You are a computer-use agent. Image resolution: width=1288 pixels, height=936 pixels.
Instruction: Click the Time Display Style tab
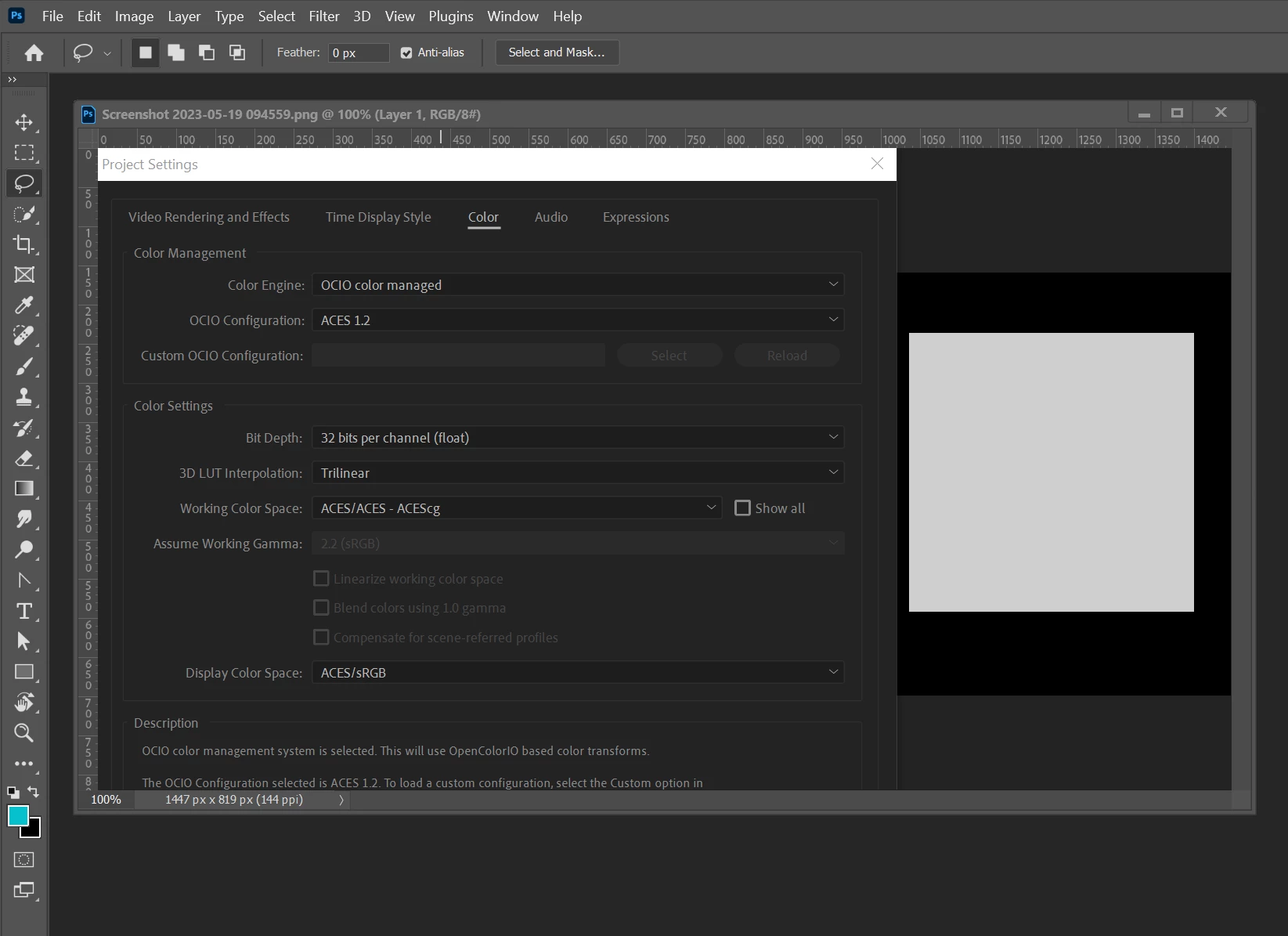[x=378, y=217]
